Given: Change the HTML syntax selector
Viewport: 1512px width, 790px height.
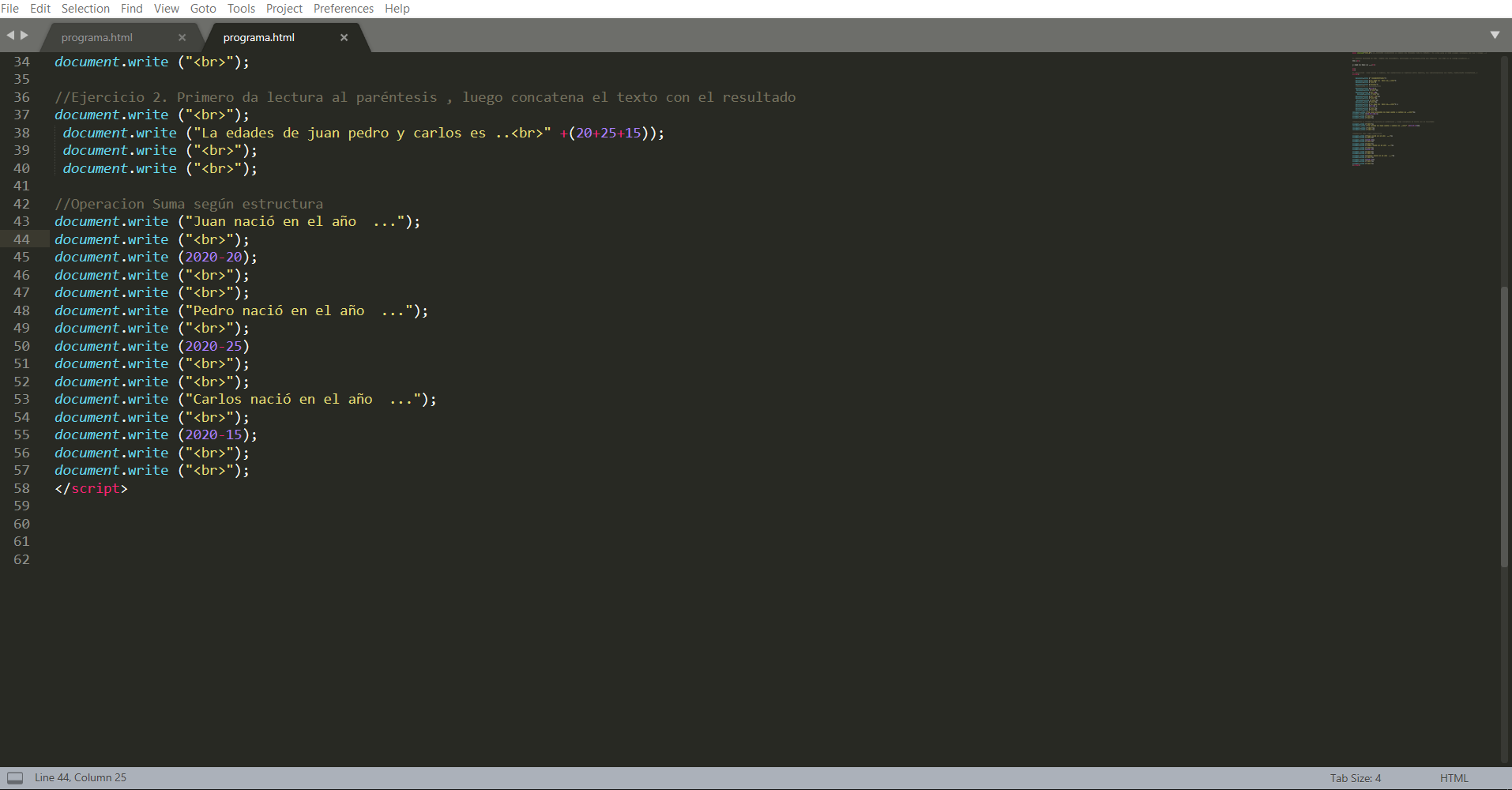Looking at the screenshot, I should coord(1454,778).
